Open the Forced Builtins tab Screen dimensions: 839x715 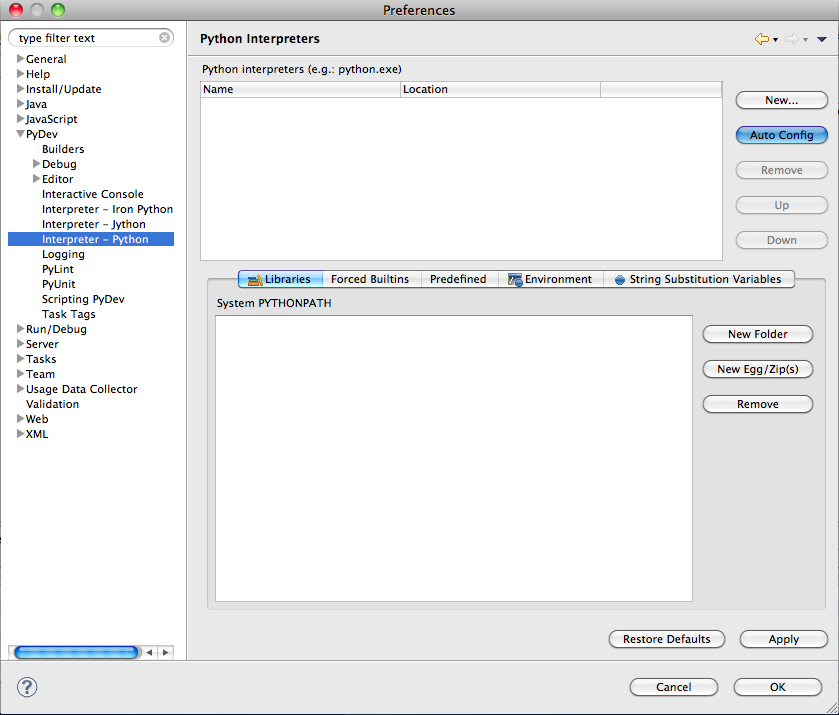point(370,279)
